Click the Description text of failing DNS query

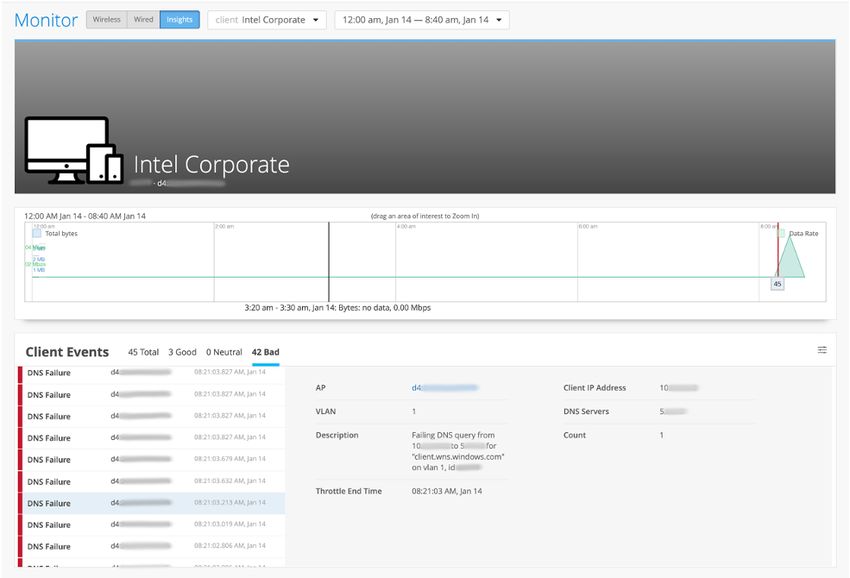[x=458, y=451]
